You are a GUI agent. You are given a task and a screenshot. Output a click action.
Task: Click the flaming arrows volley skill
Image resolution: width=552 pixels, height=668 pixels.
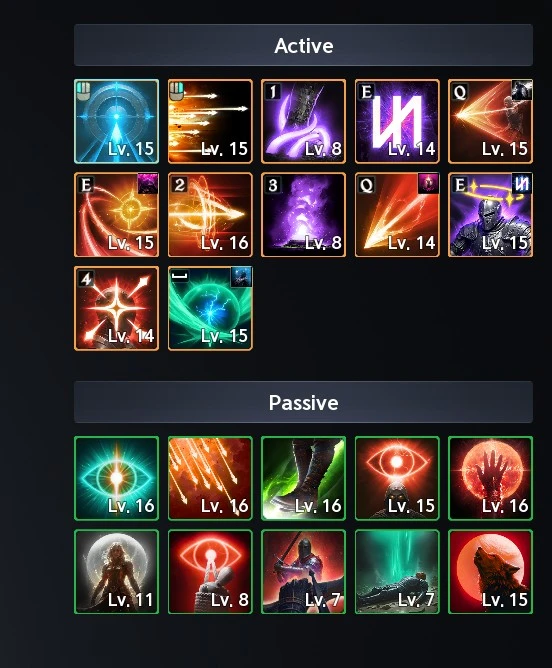pyautogui.click(x=210, y=121)
